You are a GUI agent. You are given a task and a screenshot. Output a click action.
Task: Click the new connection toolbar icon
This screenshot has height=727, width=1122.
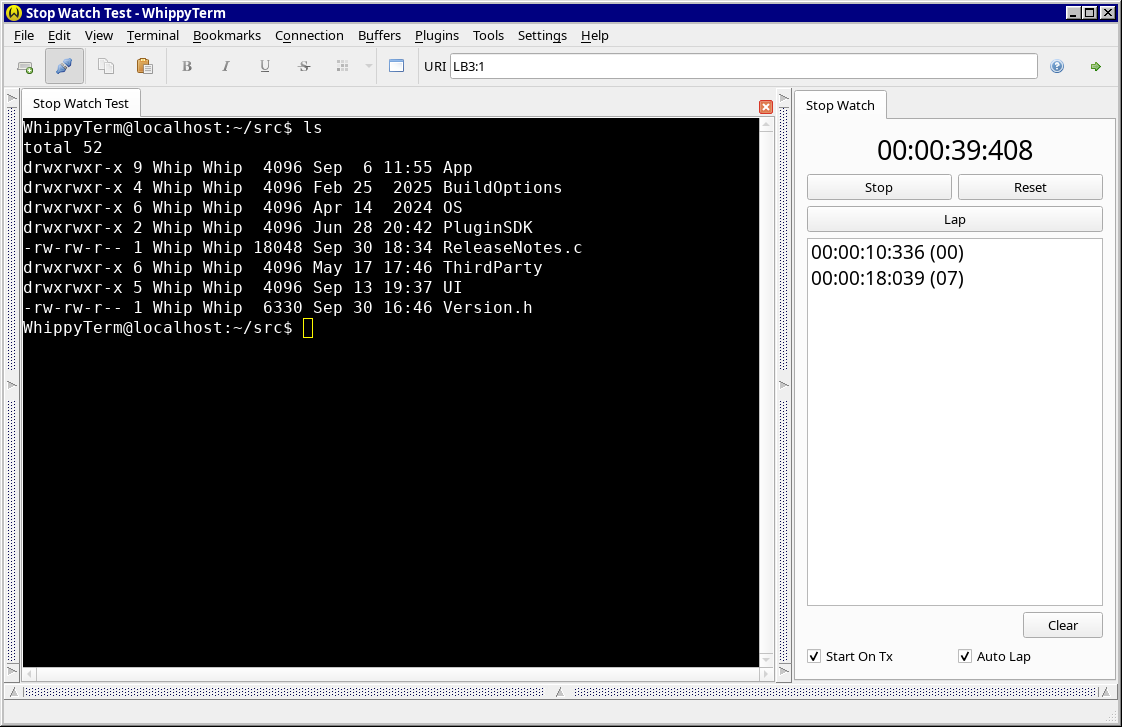click(x=25, y=67)
